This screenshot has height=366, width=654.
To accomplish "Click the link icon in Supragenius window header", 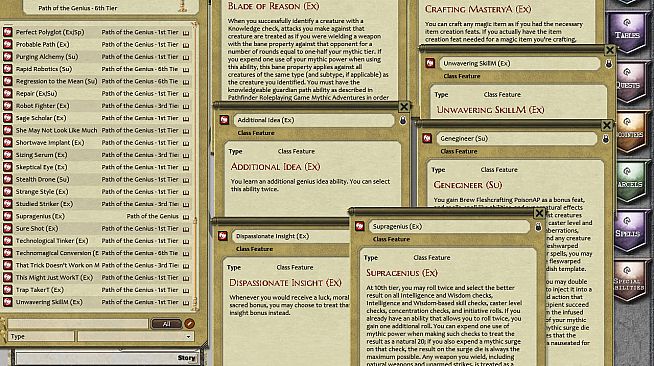I will tap(360, 226).
